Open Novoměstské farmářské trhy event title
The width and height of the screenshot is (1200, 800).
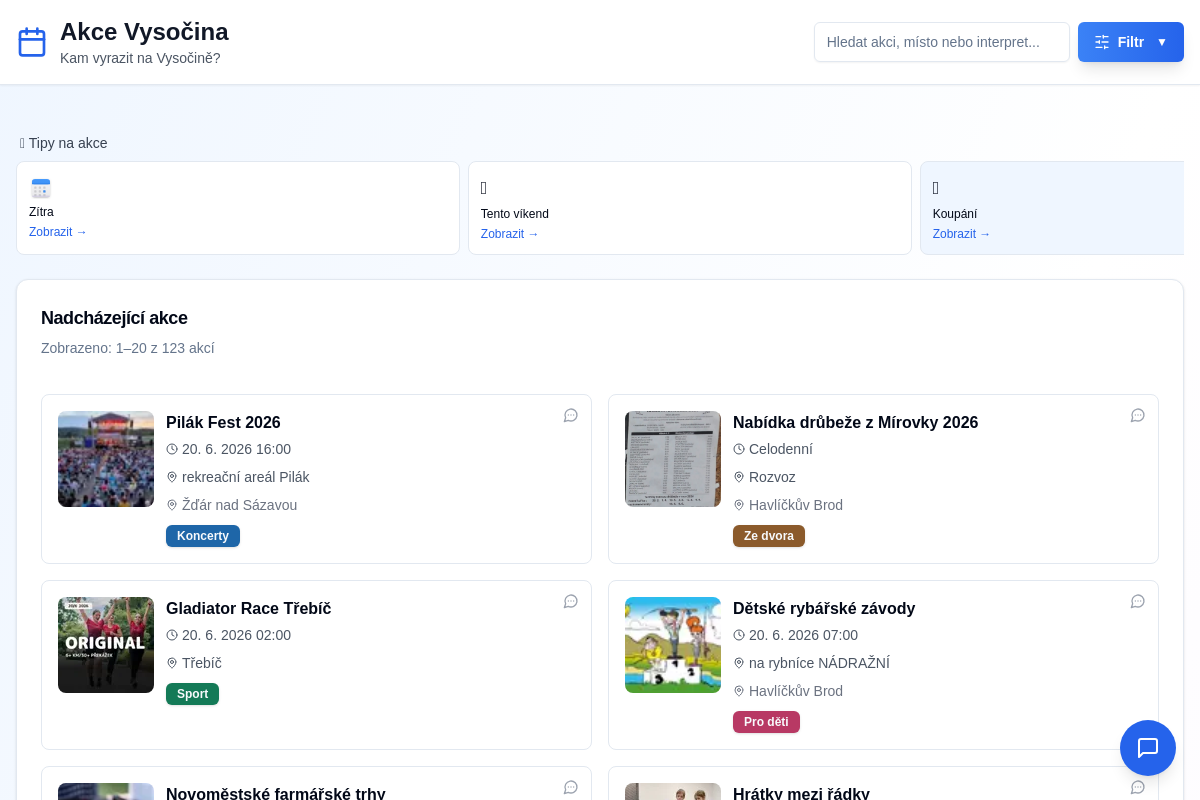click(275, 793)
